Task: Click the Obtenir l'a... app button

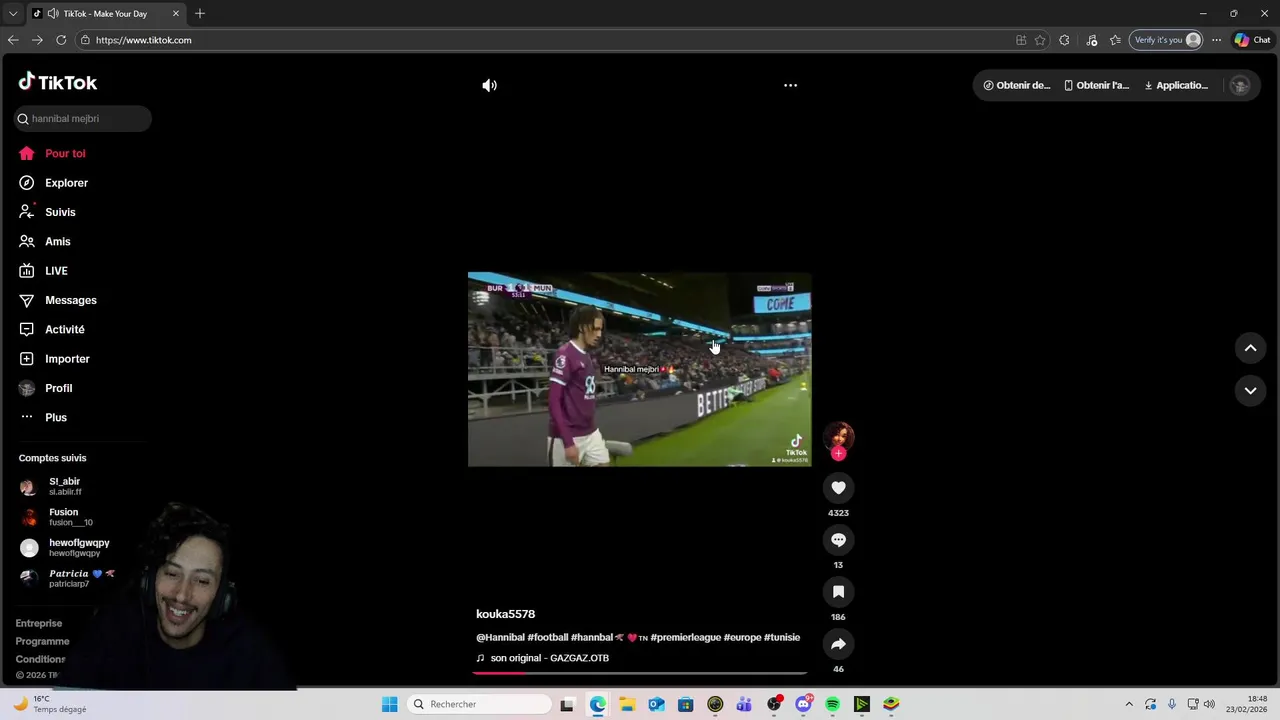Action: click(x=1097, y=85)
